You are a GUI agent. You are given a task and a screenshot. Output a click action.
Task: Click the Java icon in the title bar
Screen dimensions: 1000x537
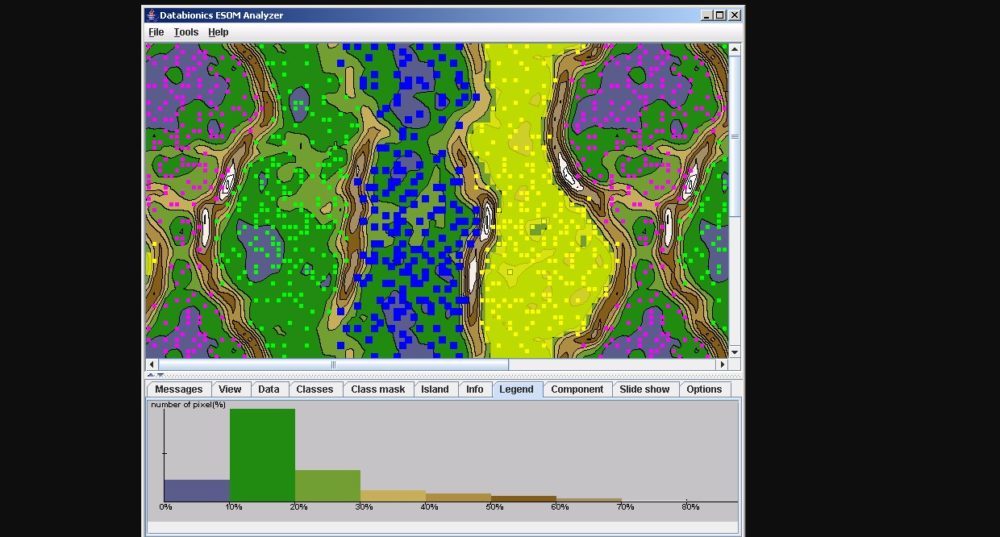point(151,15)
